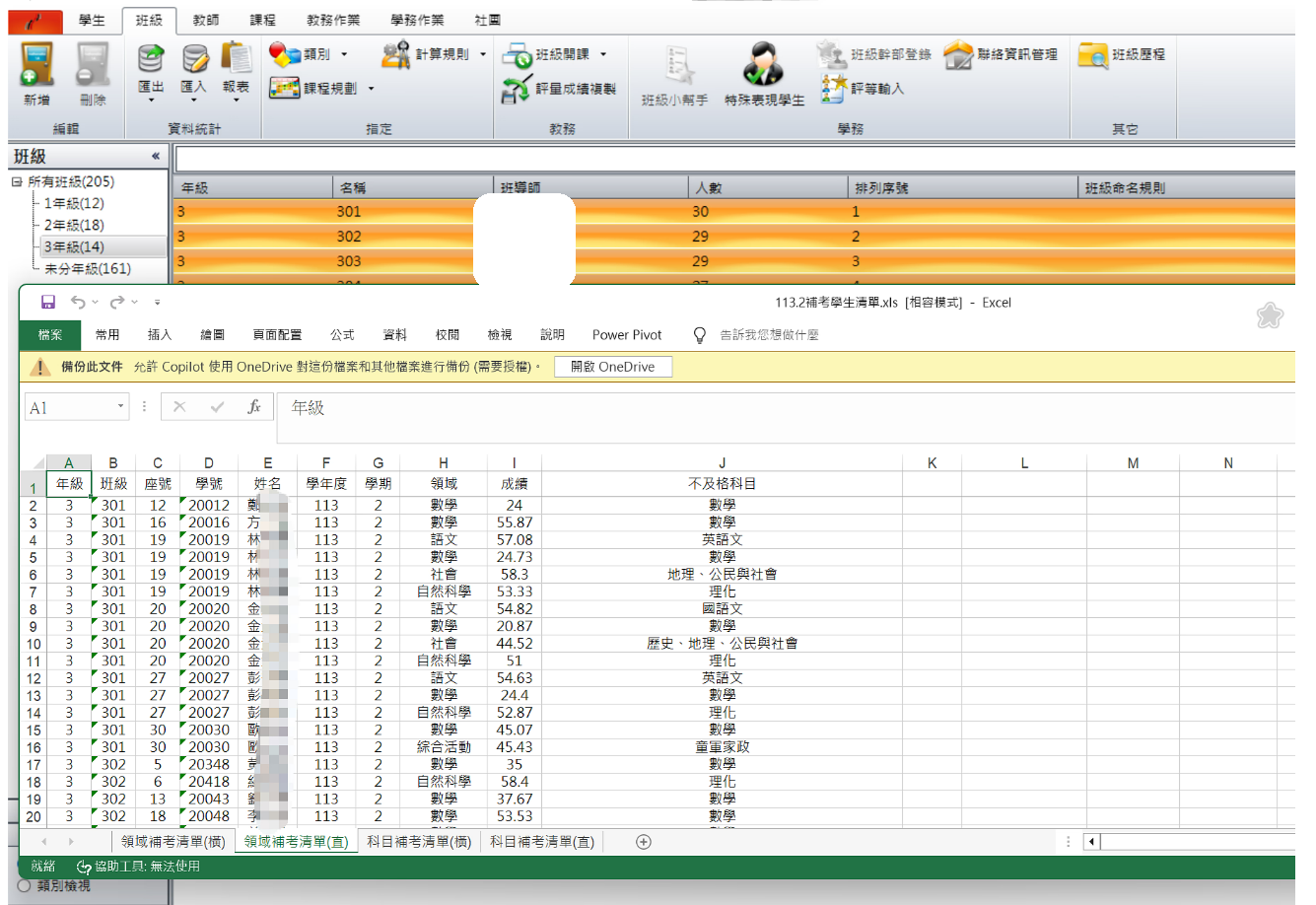Open the 課程規劃 dropdown arrow

(372, 89)
